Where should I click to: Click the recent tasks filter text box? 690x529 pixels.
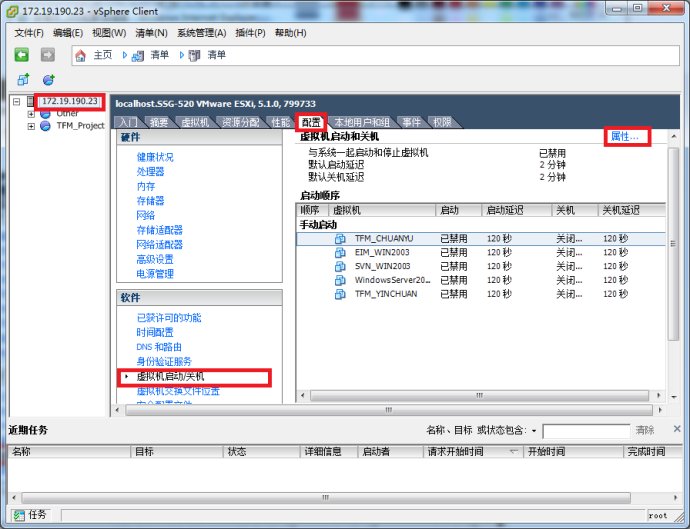click(586, 431)
